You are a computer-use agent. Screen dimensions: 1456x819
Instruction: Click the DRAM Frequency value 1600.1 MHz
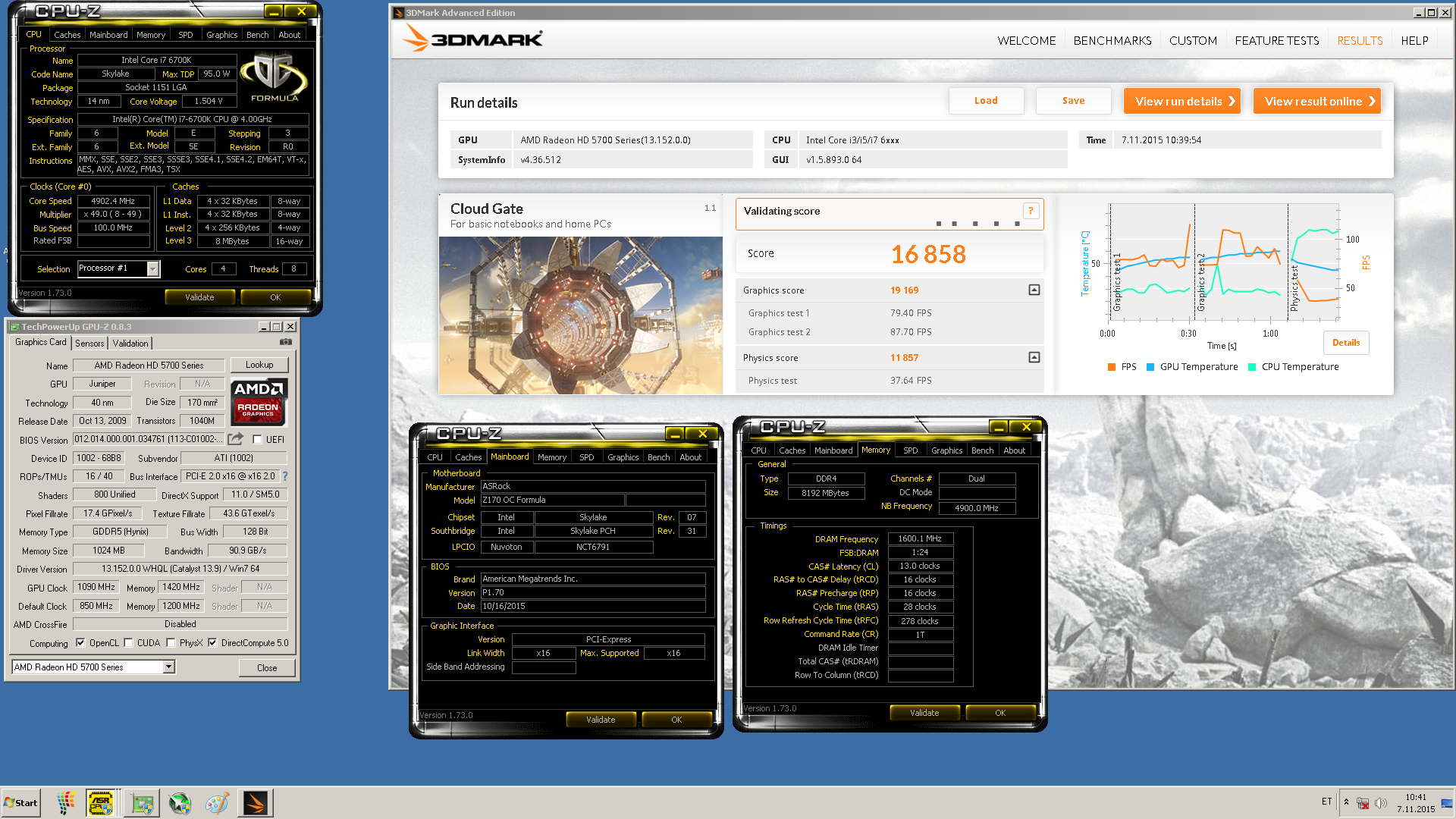(x=920, y=538)
